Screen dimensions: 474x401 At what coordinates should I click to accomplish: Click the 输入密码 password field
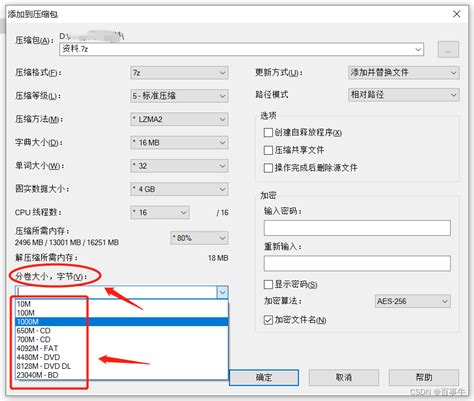[357, 228]
